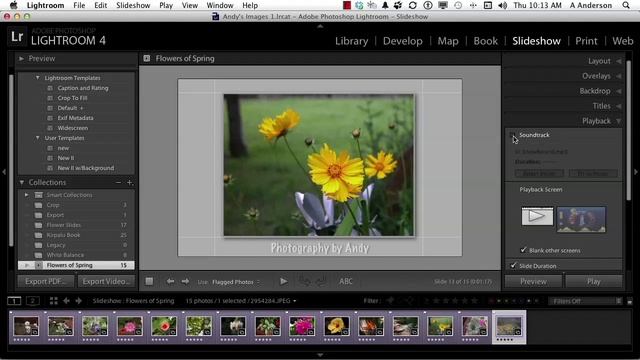Uncheck Blank other screens
The width and height of the screenshot is (640, 360).
523,250
